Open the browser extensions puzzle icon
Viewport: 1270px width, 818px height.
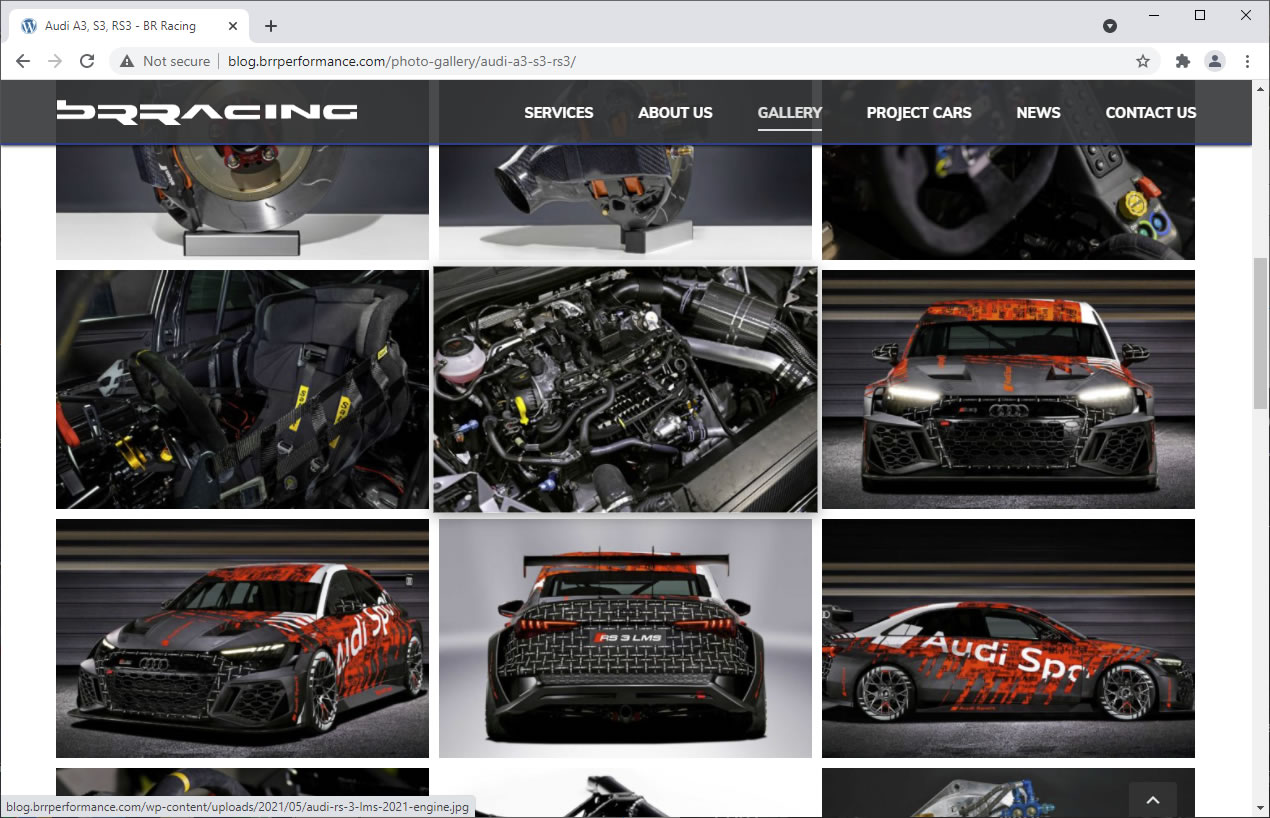[x=1183, y=61]
